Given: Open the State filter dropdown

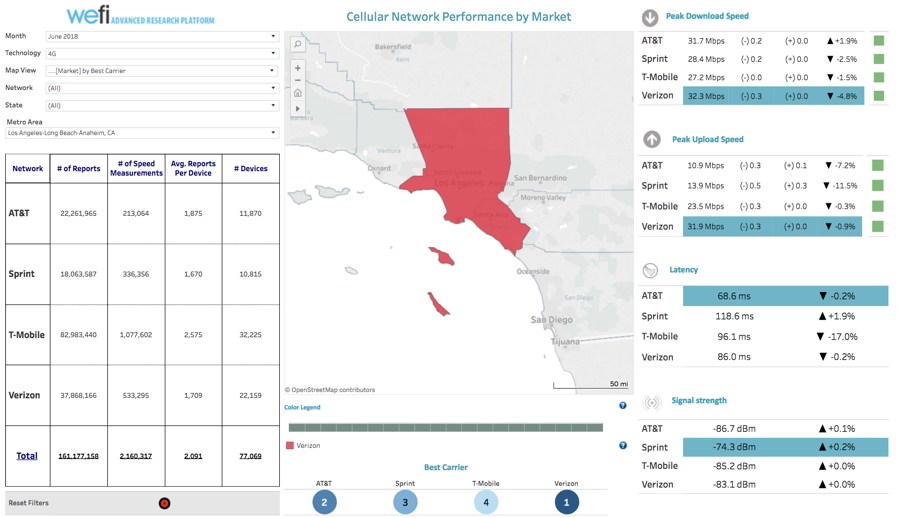Looking at the screenshot, I should click(x=162, y=105).
